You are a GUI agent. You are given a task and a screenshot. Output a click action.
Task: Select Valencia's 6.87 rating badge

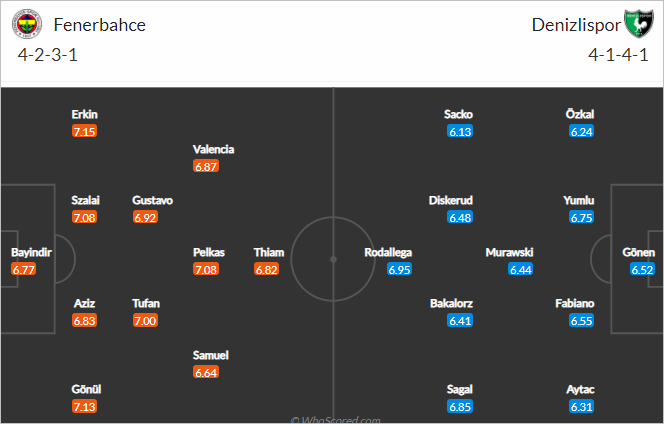click(206, 166)
